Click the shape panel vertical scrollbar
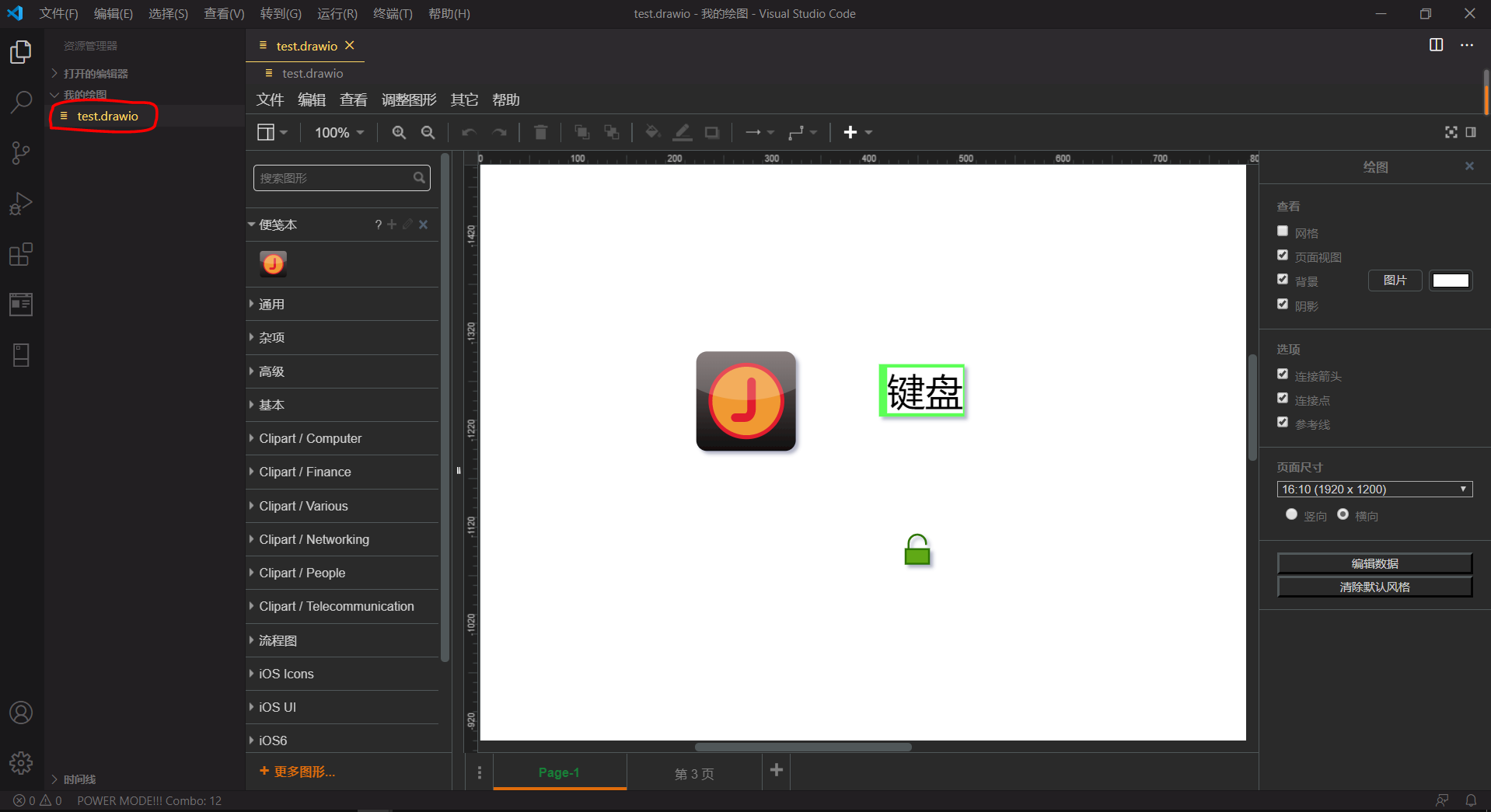Viewport: 1491px width, 812px height. (x=445, y=407)
